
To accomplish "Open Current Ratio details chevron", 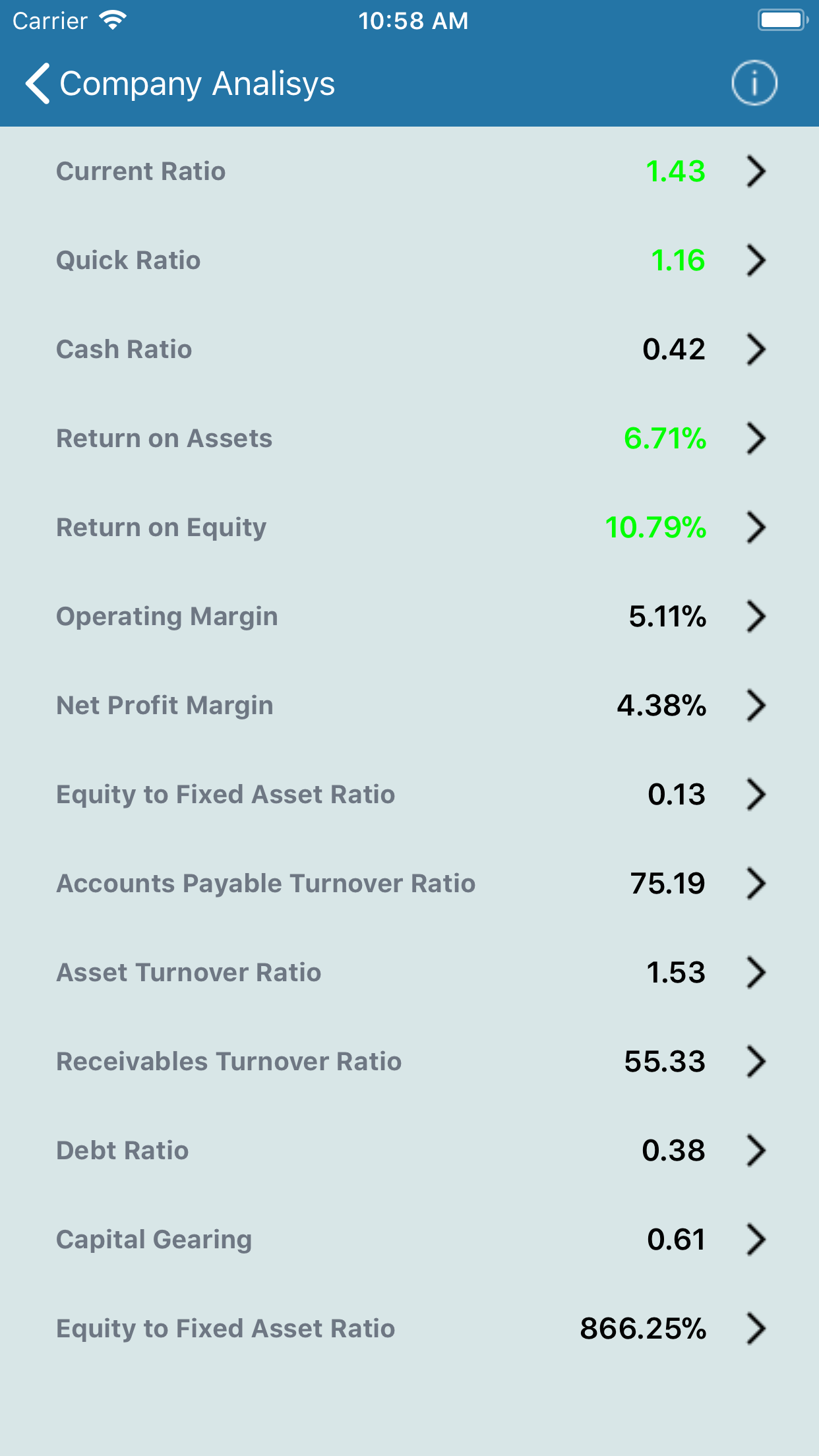I will [756, 171].
